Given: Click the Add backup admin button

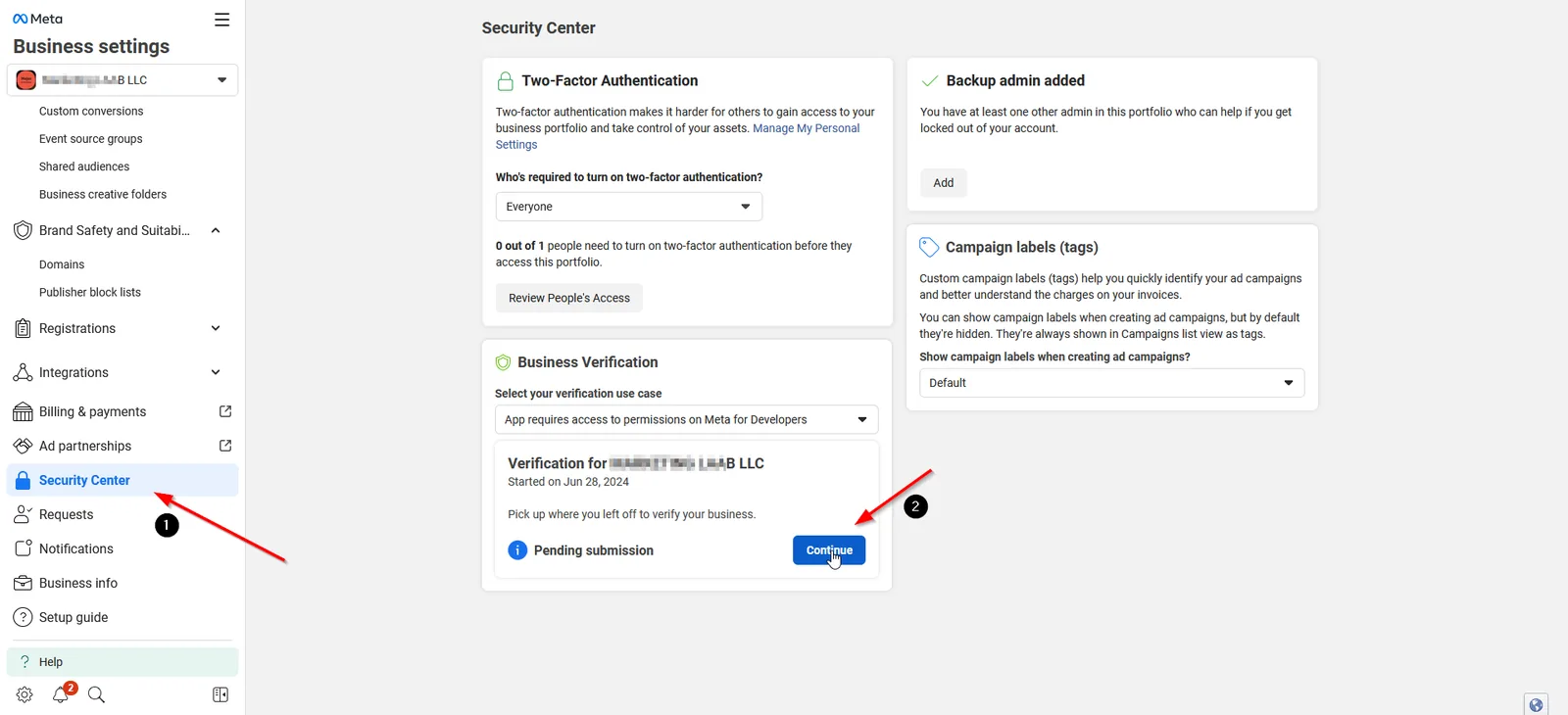Looking at the screenshot, I should click(944, 183).
